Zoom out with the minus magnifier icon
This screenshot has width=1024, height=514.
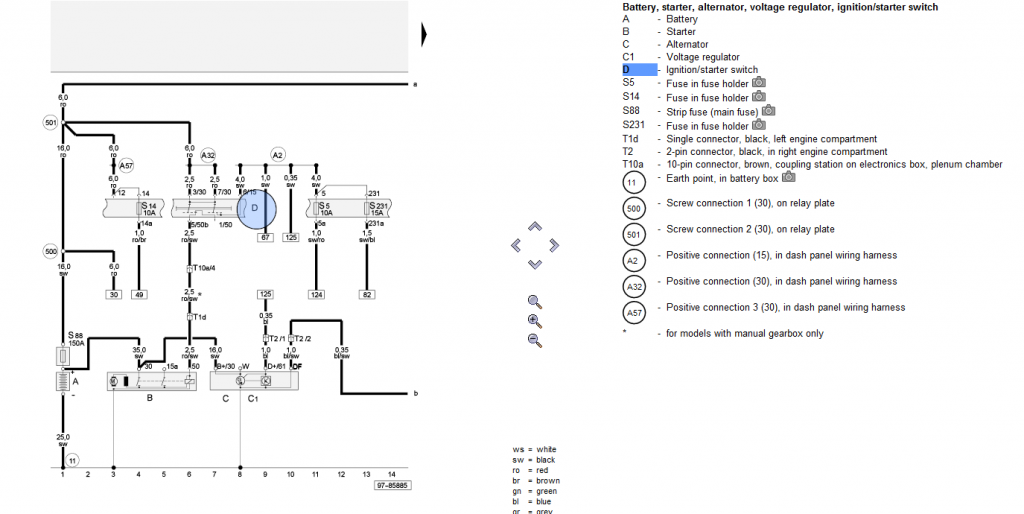pos(535,340)
